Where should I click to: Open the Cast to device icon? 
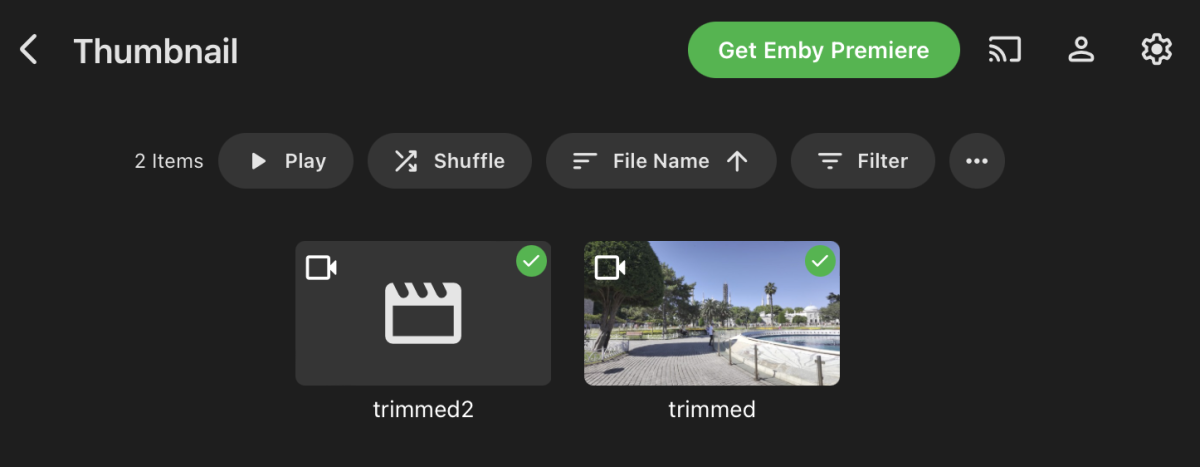pyautogui.click(x=1005, y=50)
